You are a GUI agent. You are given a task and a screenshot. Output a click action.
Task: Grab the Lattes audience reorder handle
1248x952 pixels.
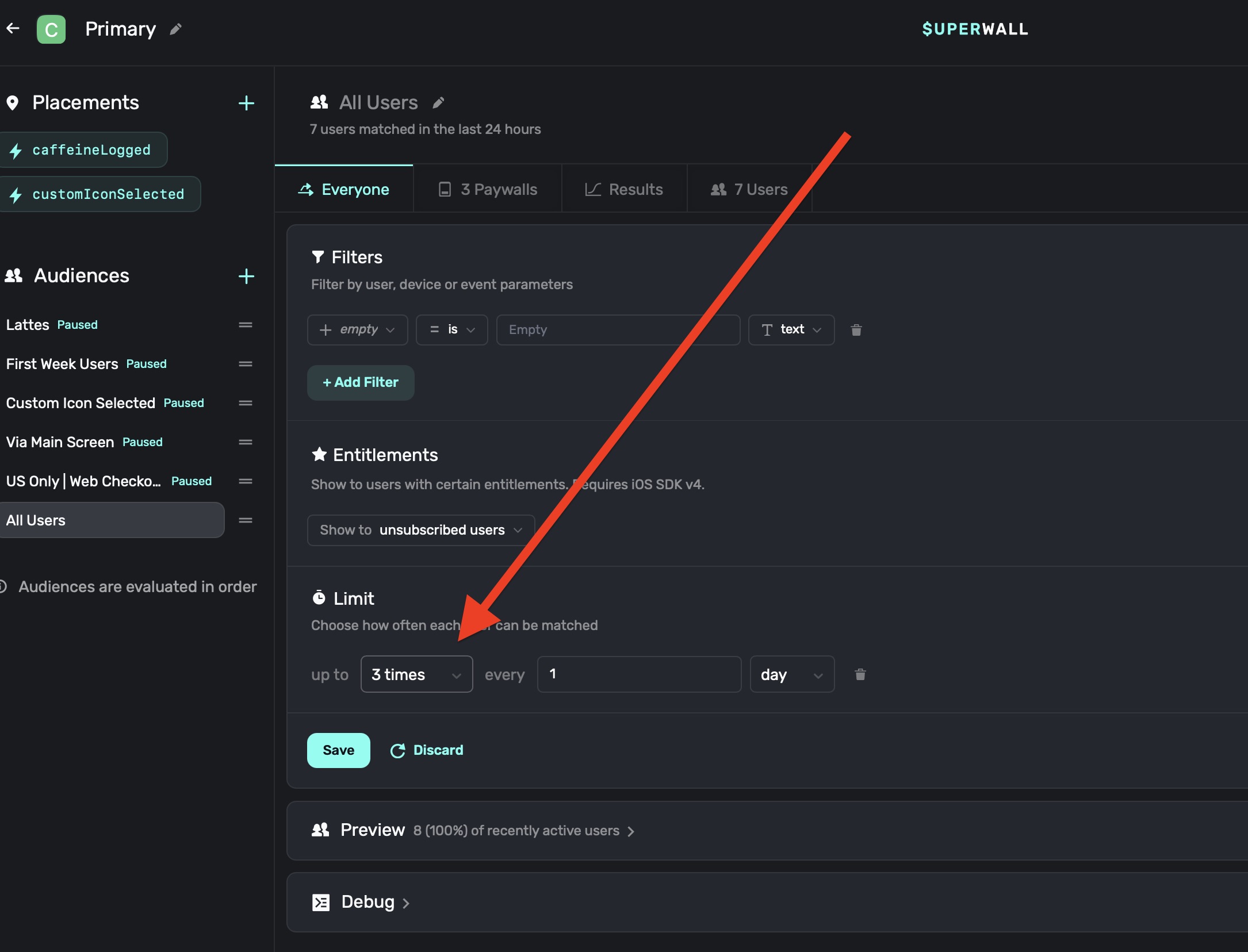pyautogui.click(x=246, y=325)
